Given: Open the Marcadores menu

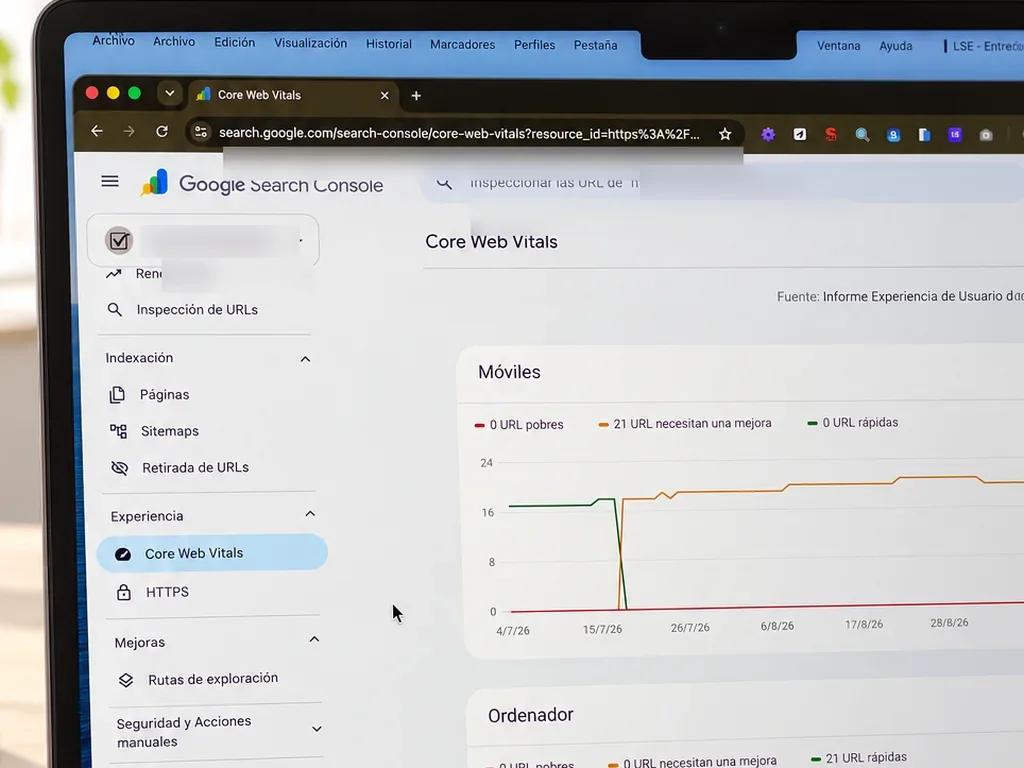Looking at the screenshot, I should click(x=462, y=44).
